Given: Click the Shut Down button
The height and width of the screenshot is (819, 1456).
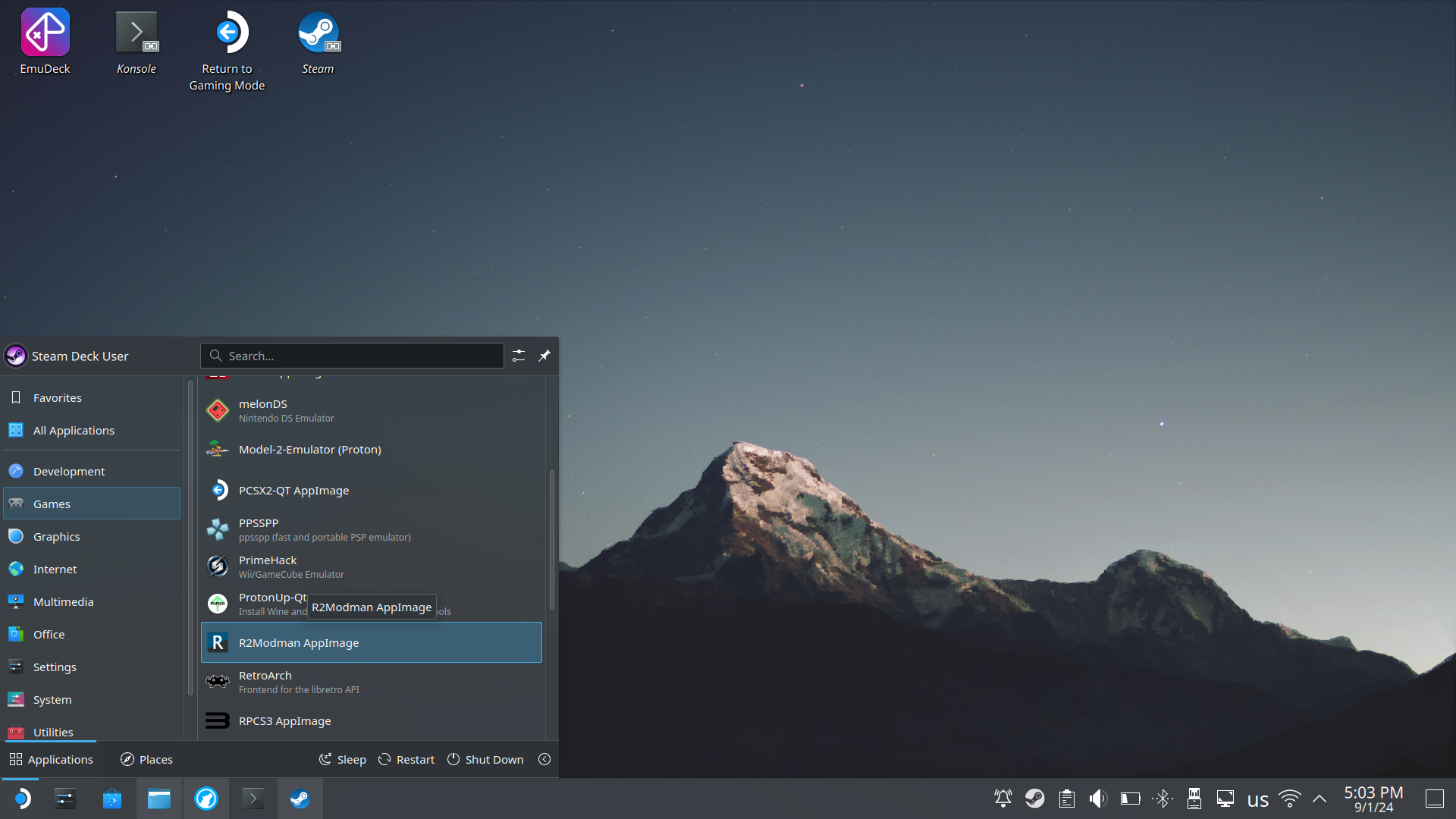Looking at the screenshot, I should [485, 759].
